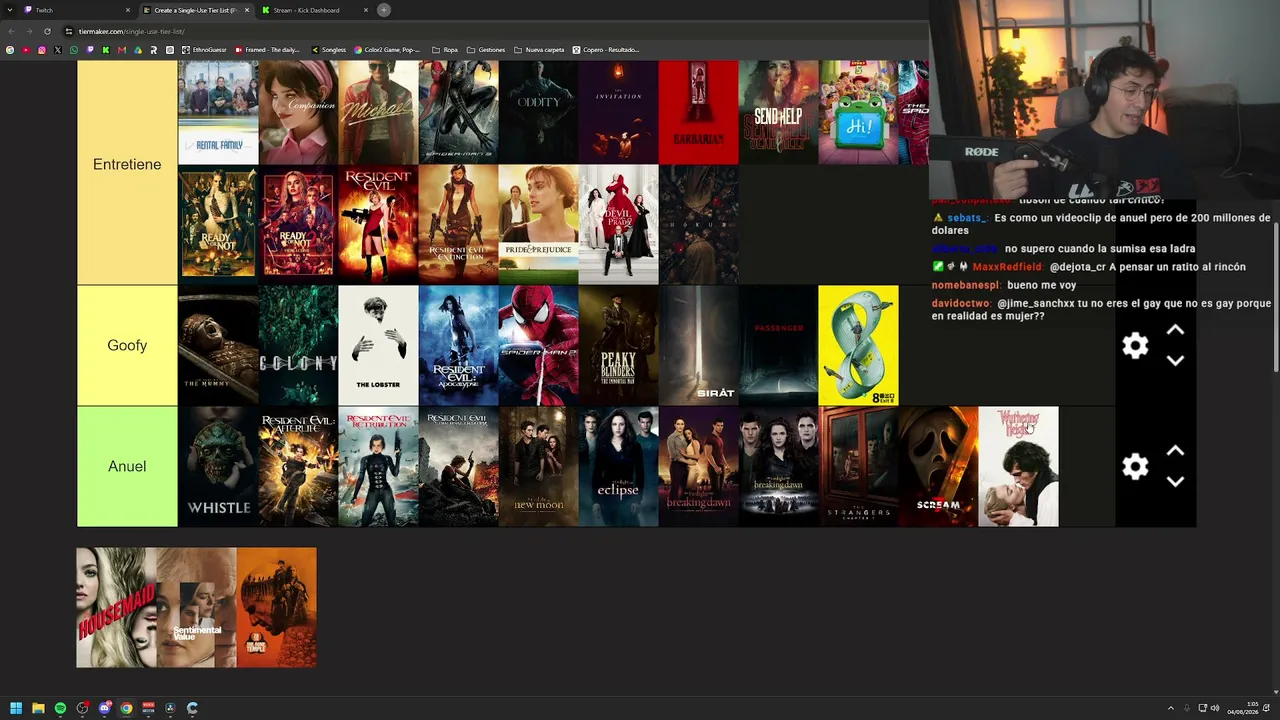Screen dimensions: 1280x720
Task: Select the Companion poster
Action: click(x=298, y=112)
